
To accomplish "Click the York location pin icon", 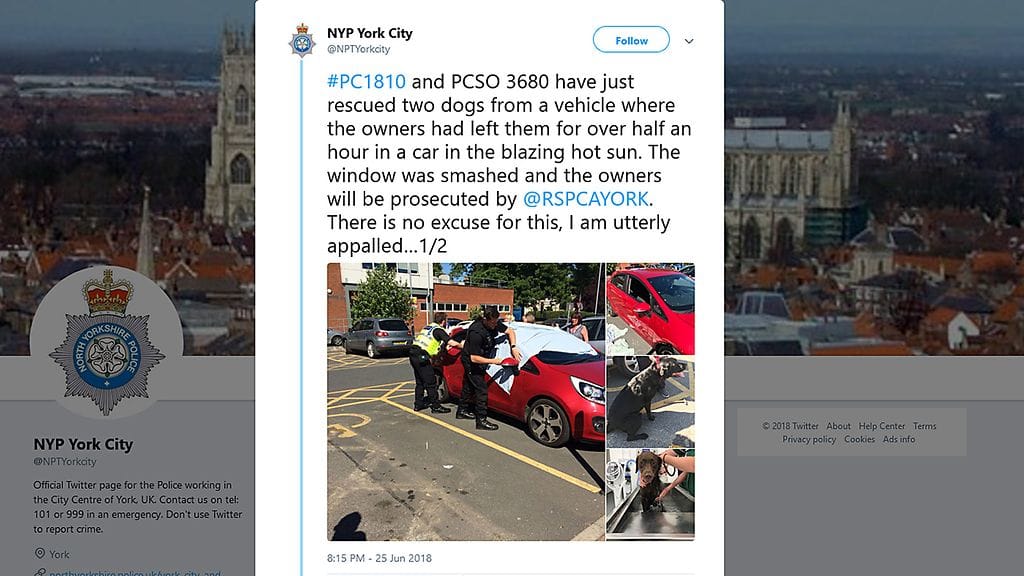I will click(x=40, y=554).
